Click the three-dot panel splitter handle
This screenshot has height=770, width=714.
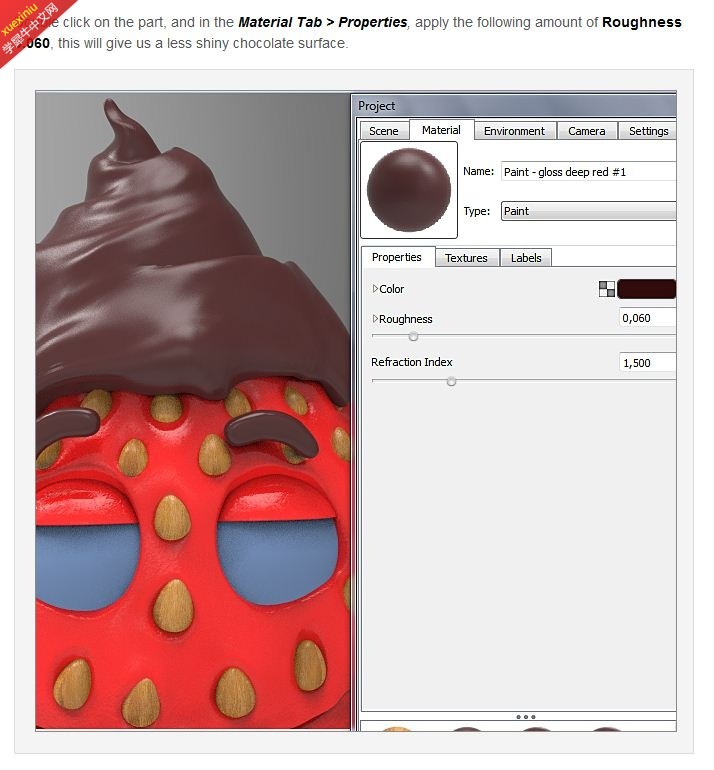click(526, 717)
